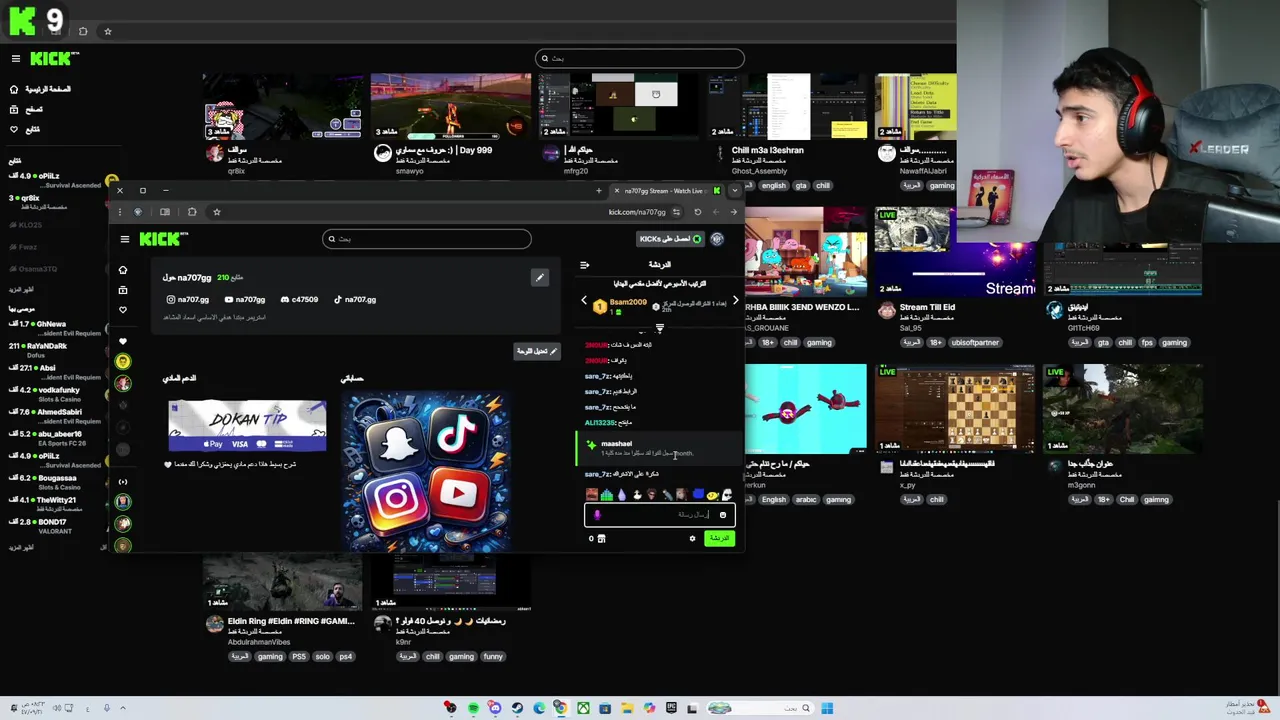Open Xbox app on taskbar
The image size is (1280, 720).
583,708
